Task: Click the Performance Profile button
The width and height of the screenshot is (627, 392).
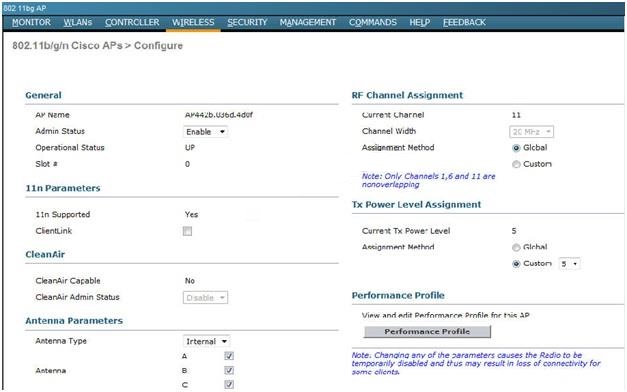Action: (x=427, y=332)
